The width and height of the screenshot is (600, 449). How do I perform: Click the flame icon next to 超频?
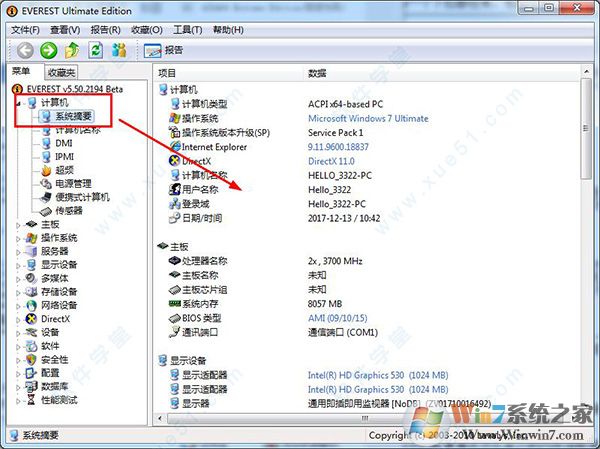tap(46, 170)
